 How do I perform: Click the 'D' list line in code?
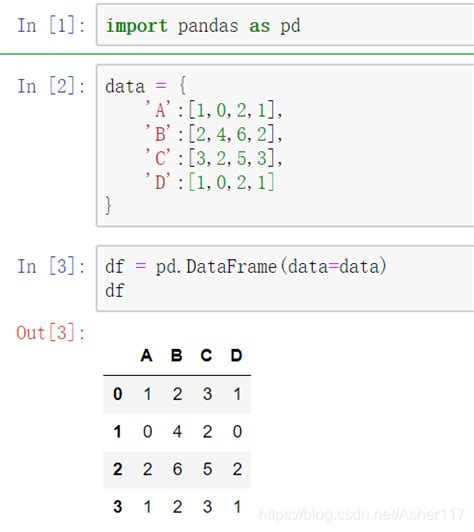210,182
